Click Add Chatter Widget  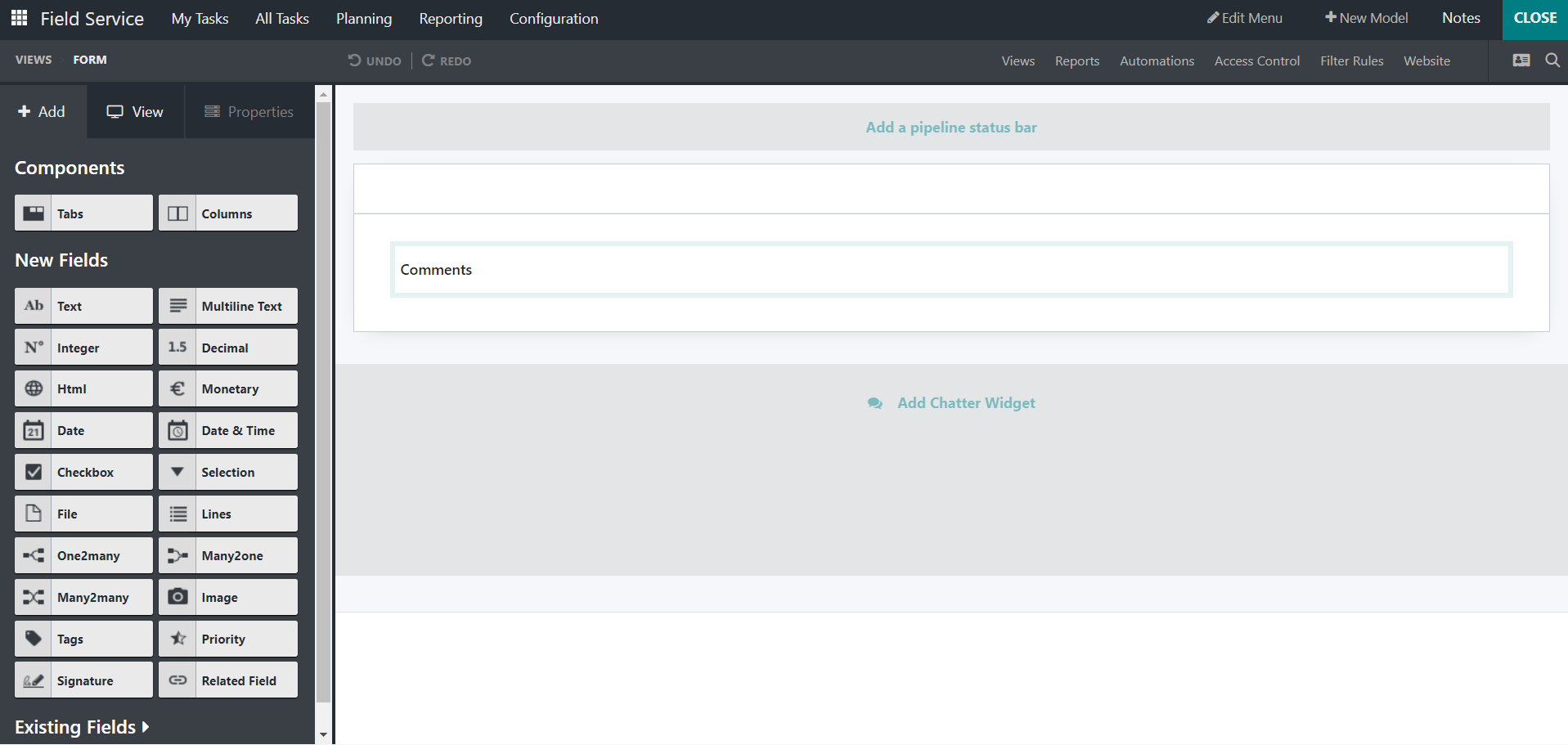pyautogui.click(x=951, y=403)
